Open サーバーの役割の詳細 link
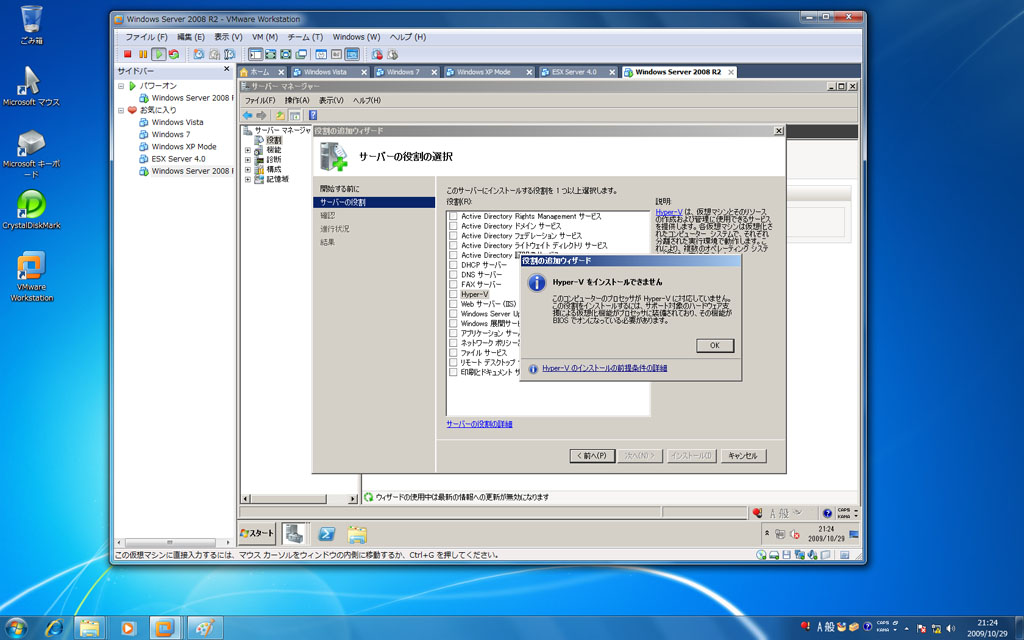Screen dimensions: 1024x640 [x=479, y=424]
